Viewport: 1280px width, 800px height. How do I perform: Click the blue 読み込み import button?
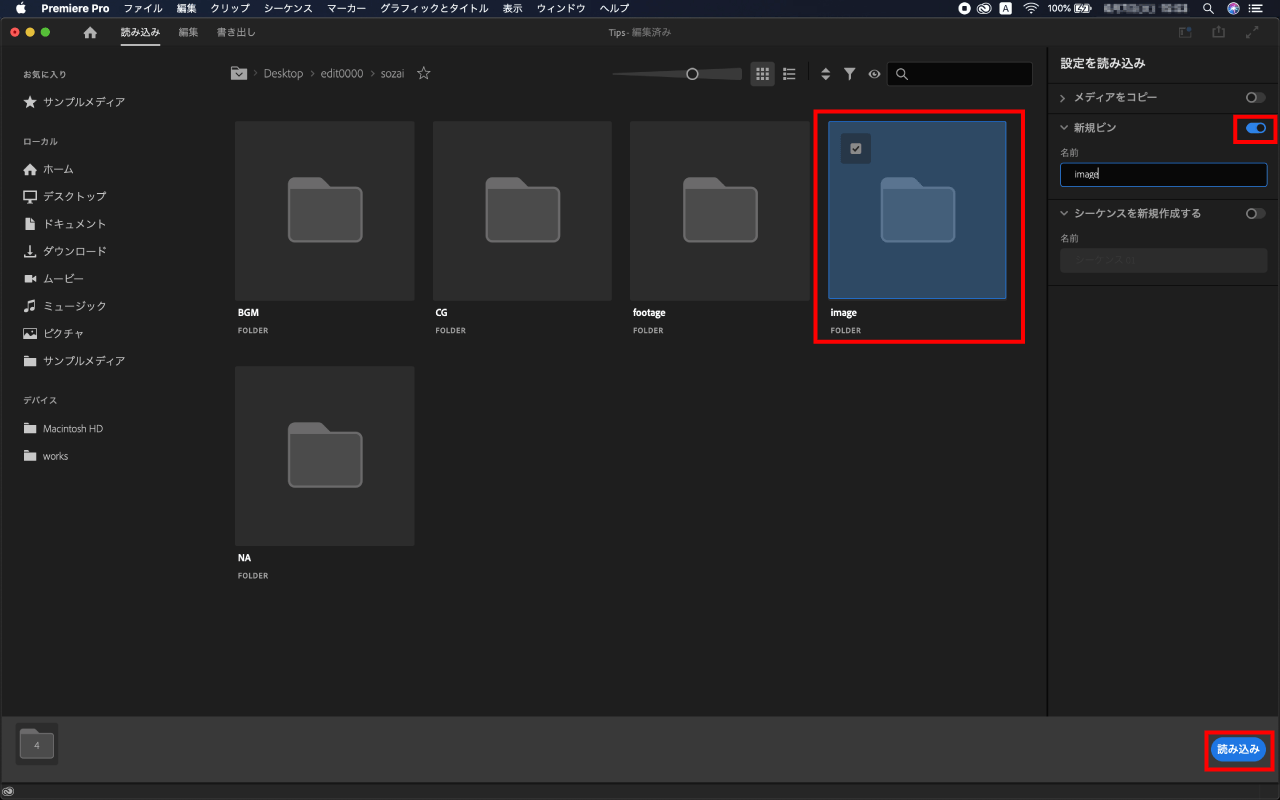pyautogui.click(x=1238, y=749)
